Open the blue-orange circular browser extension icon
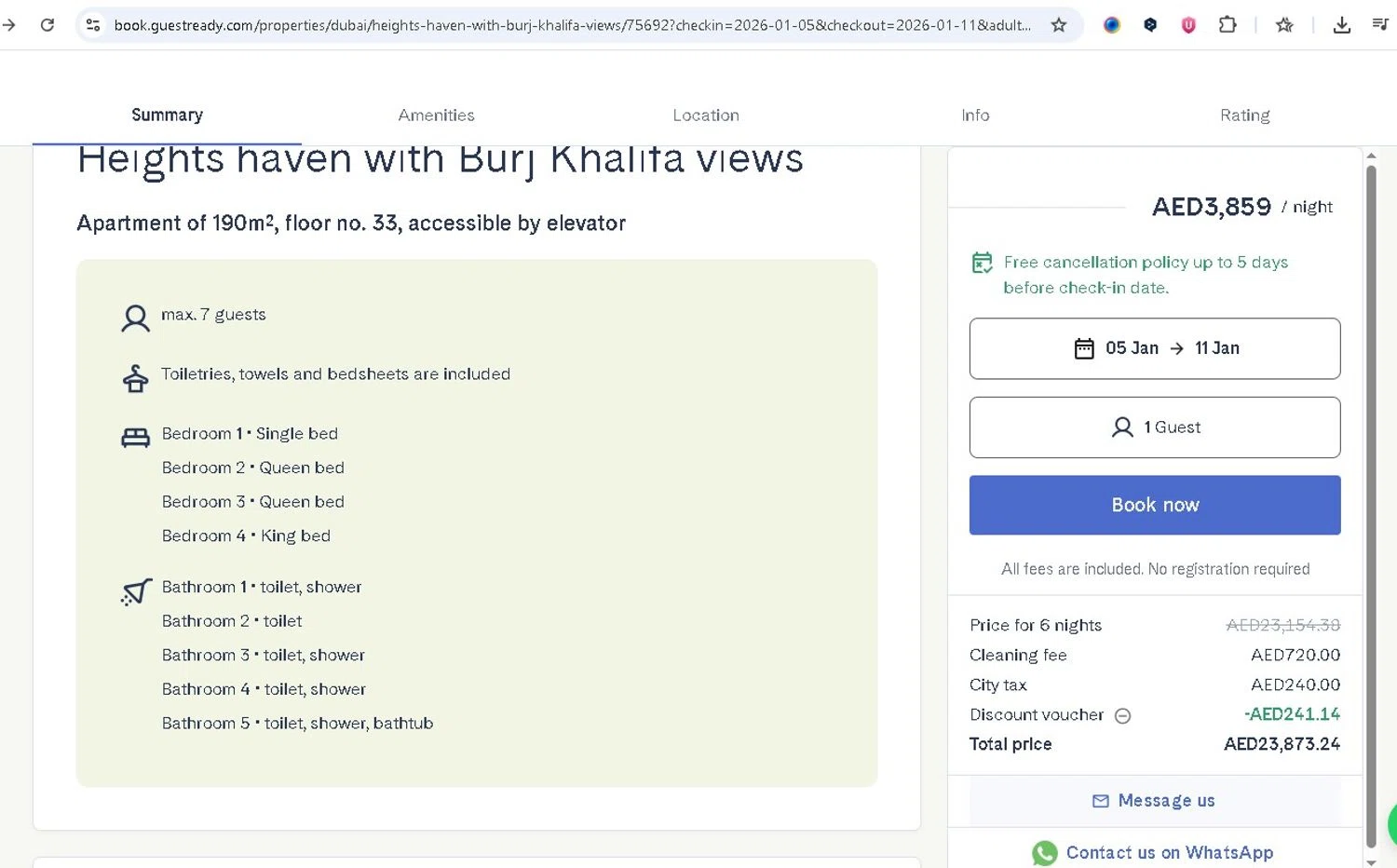 1112,25
